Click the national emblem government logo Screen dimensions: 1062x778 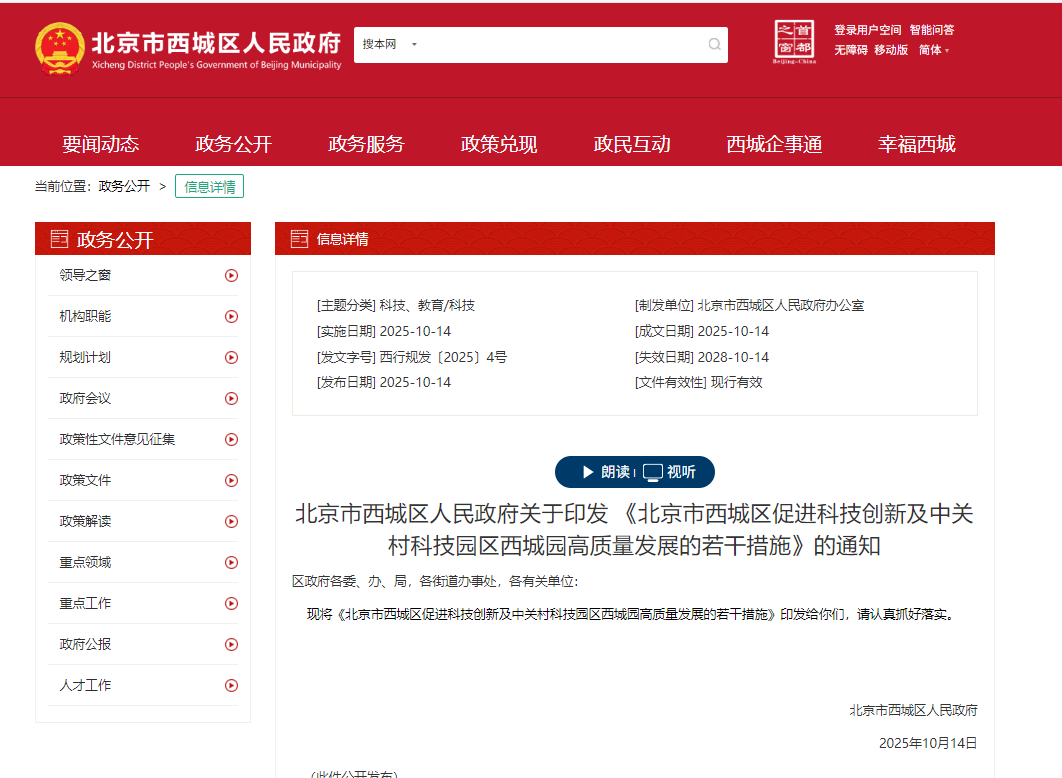tap(58, 43)
